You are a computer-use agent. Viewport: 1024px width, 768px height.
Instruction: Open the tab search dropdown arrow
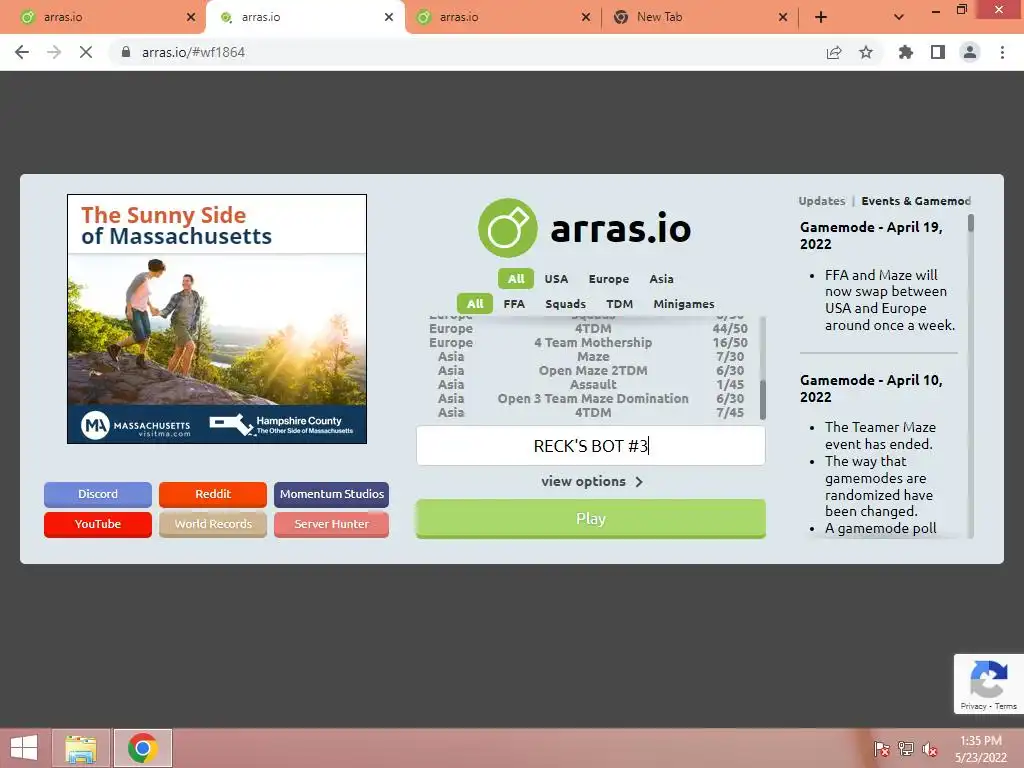tap(899, 17)
